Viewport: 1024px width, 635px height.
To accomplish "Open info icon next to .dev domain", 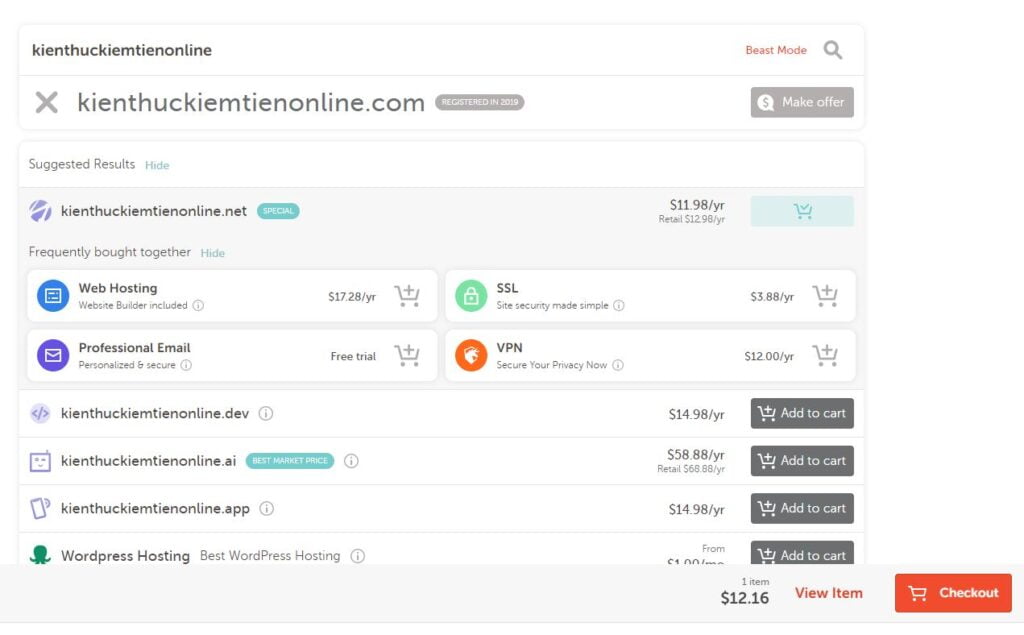I will pyautogui.click(x=266, y=414).
